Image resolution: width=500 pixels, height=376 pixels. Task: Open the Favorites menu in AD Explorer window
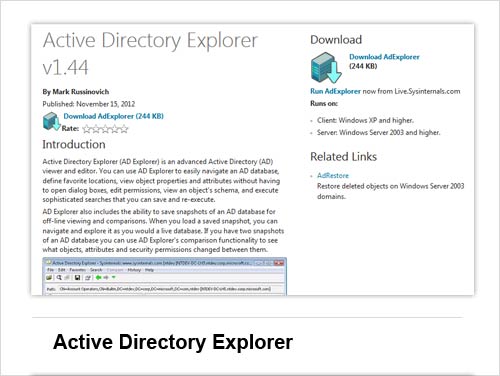[78, 270]
